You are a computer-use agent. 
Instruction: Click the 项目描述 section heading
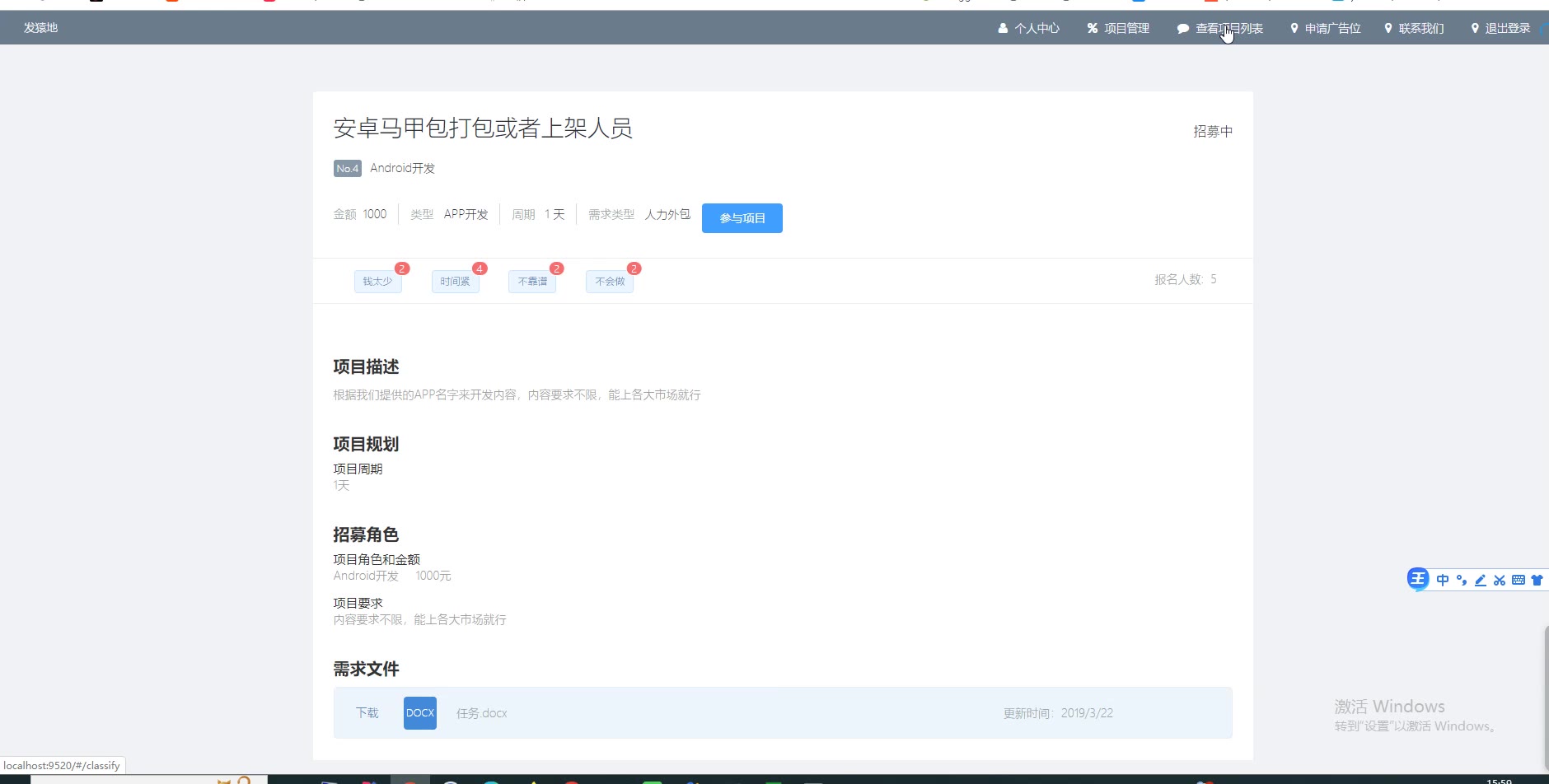pos(366,367)
